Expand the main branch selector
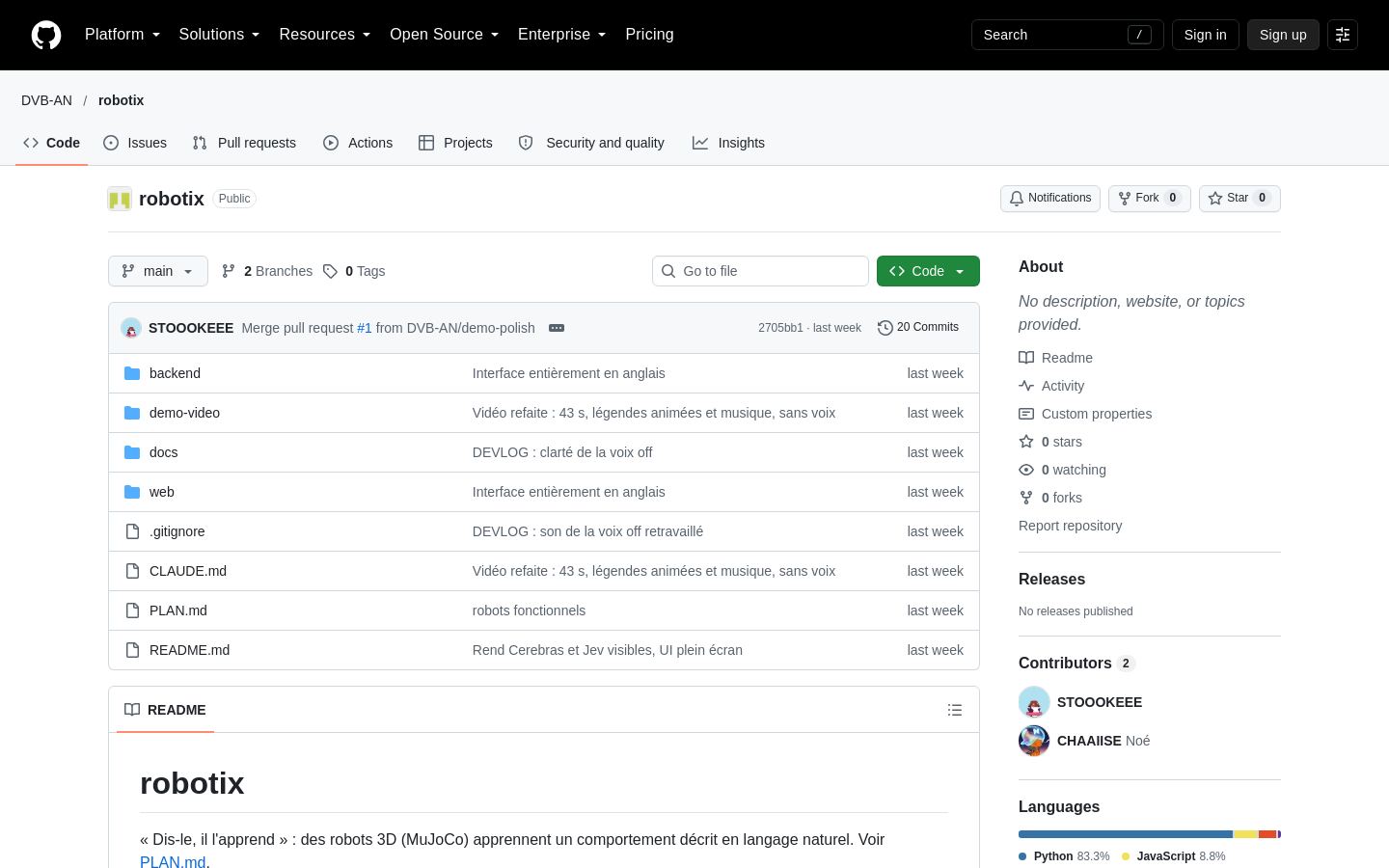The width and height of the screenshot is (1389, 868). coord(158,271)
